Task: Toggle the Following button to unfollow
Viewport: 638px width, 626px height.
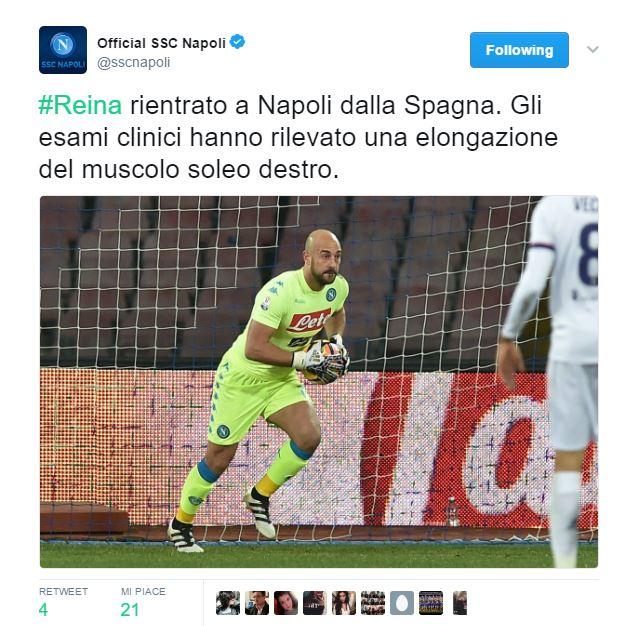Action: (519, 50)
